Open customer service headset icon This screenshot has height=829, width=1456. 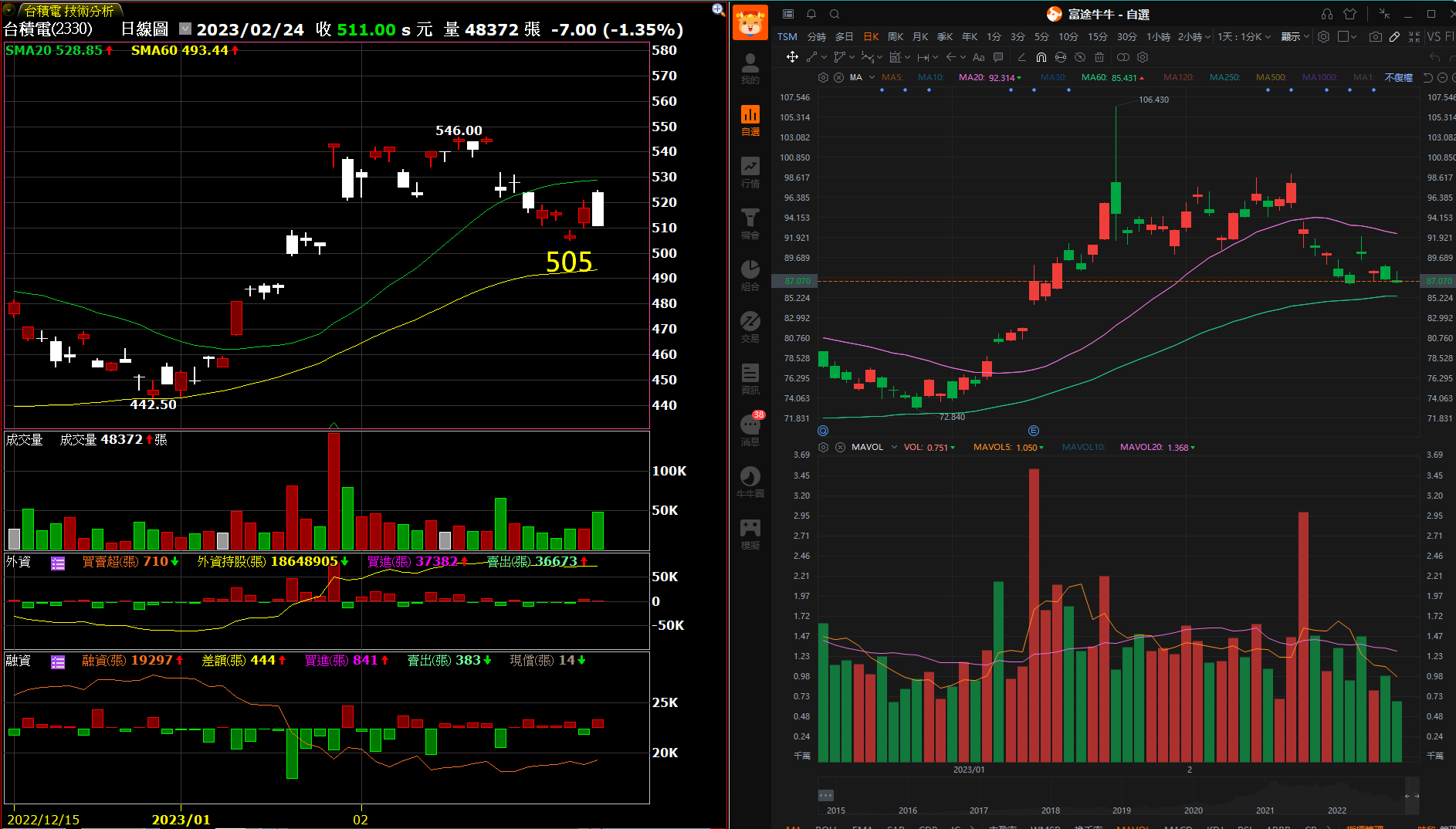point(1327,14)
